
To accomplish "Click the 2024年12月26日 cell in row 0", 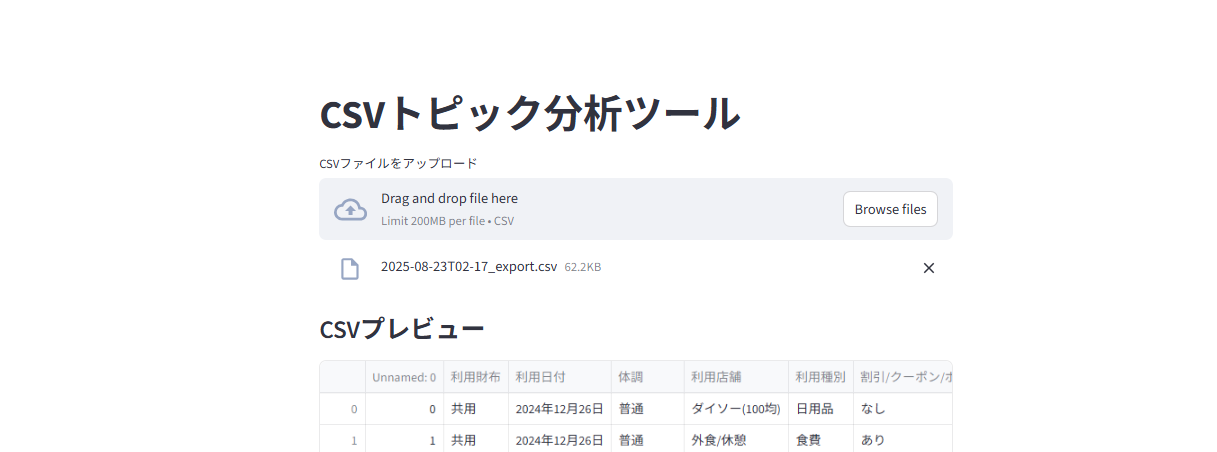I will point(560,409).
